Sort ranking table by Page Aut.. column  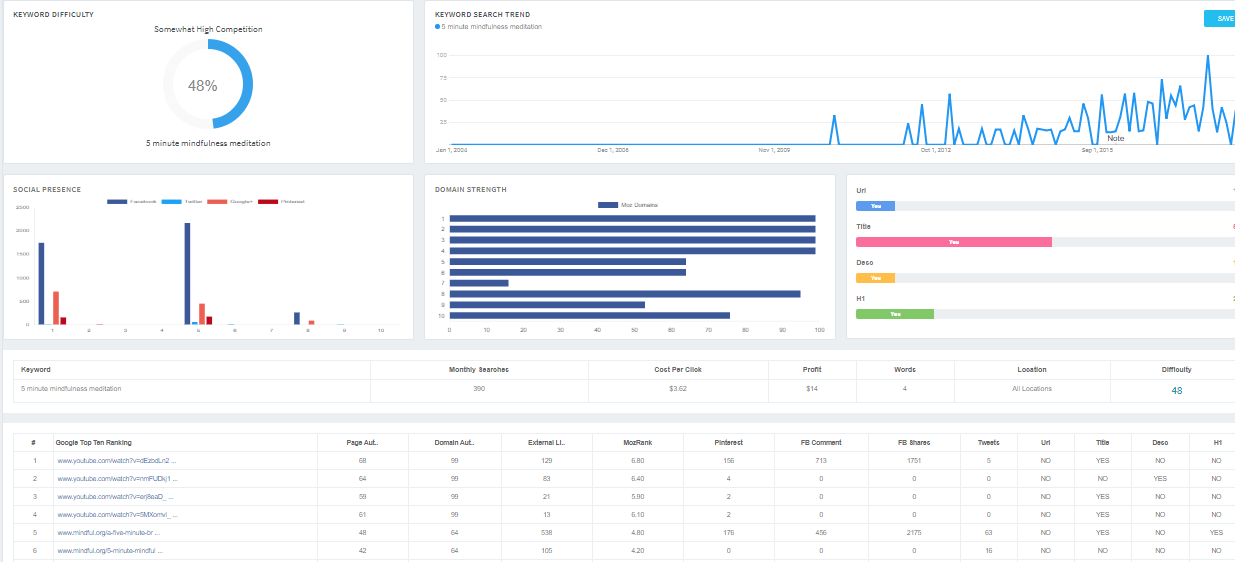(362, 443)
